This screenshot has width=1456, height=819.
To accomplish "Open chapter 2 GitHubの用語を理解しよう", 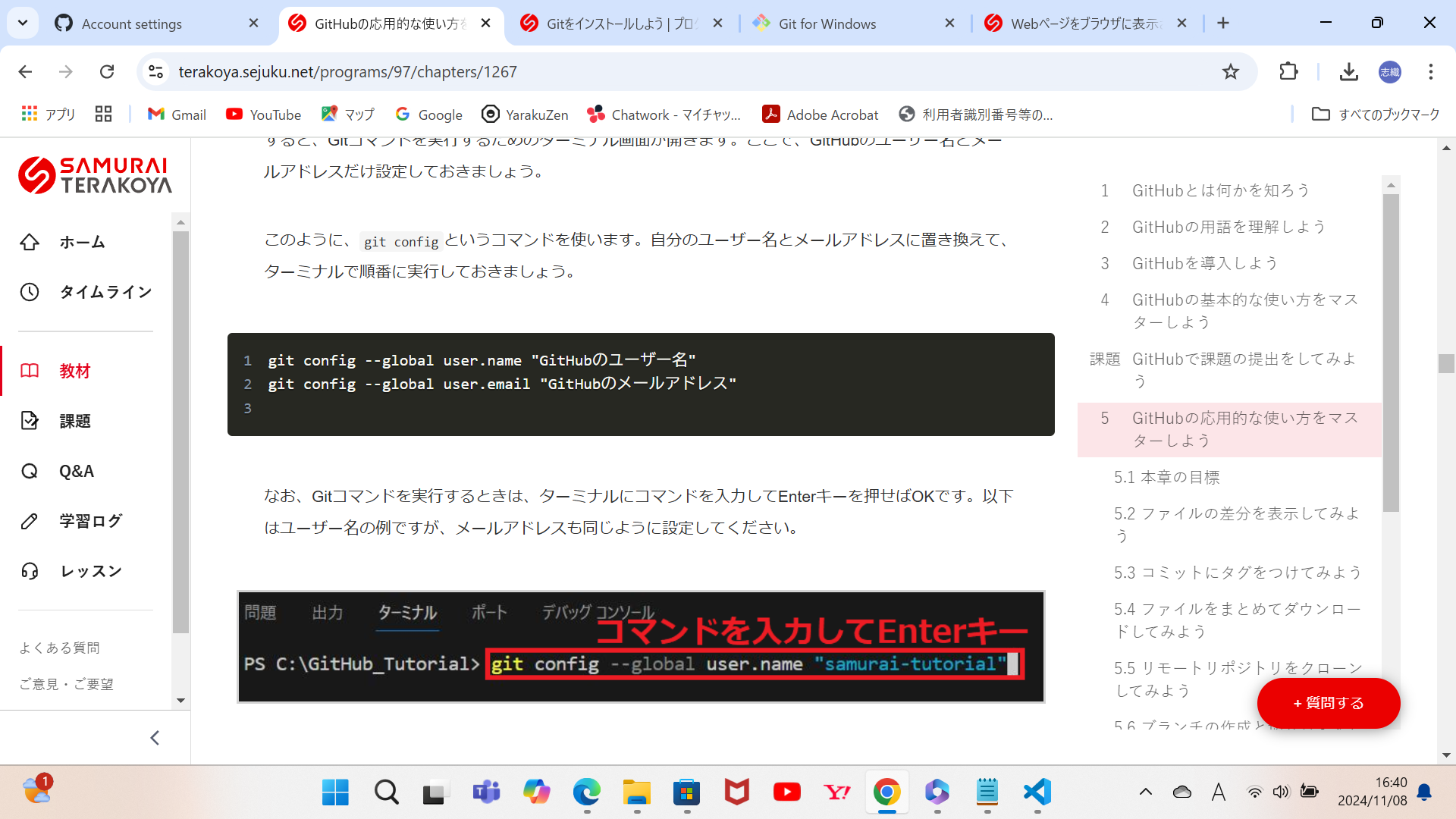I will point(1229,227).
